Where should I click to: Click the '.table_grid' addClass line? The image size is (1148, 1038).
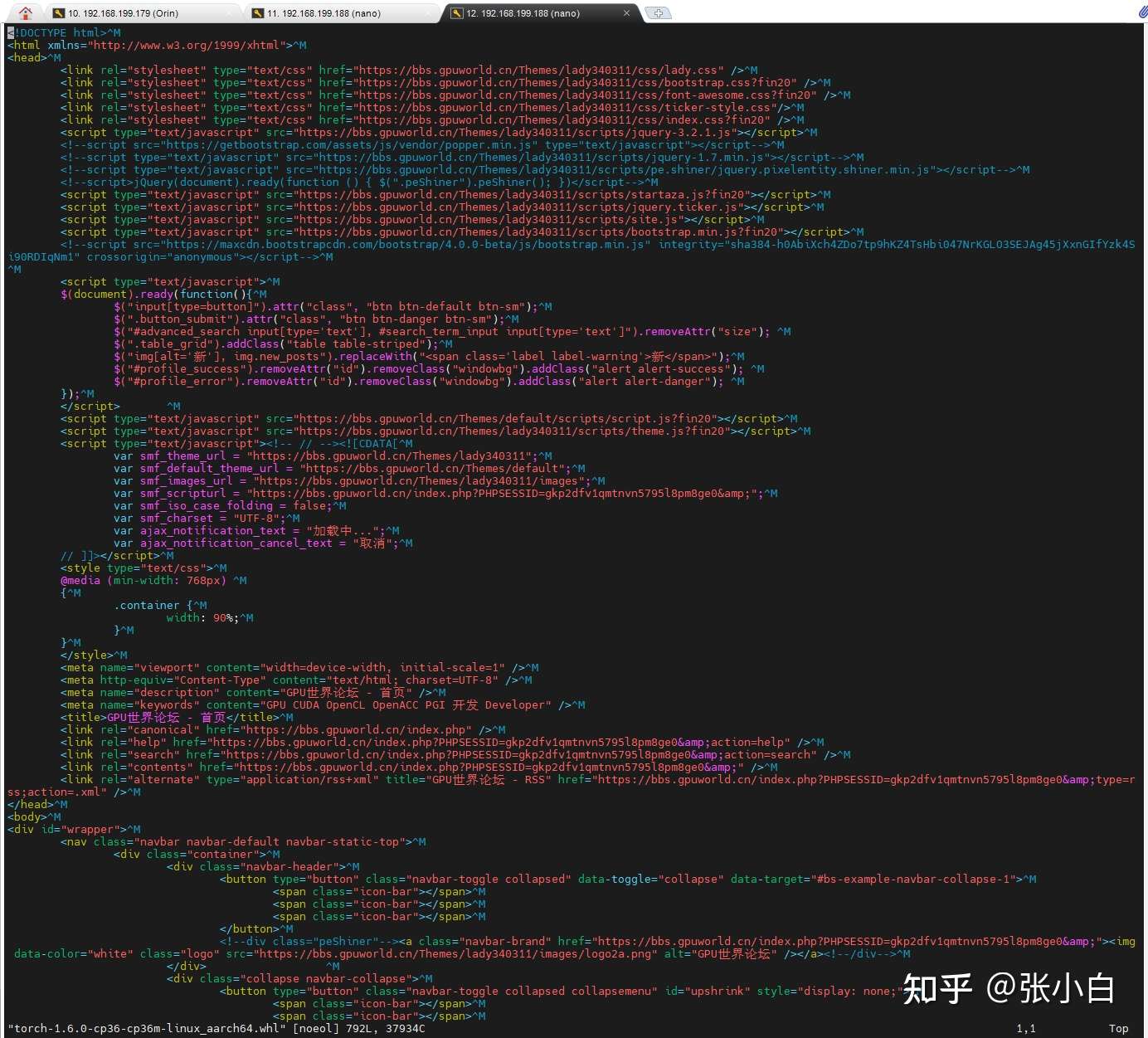click(283, 344)
